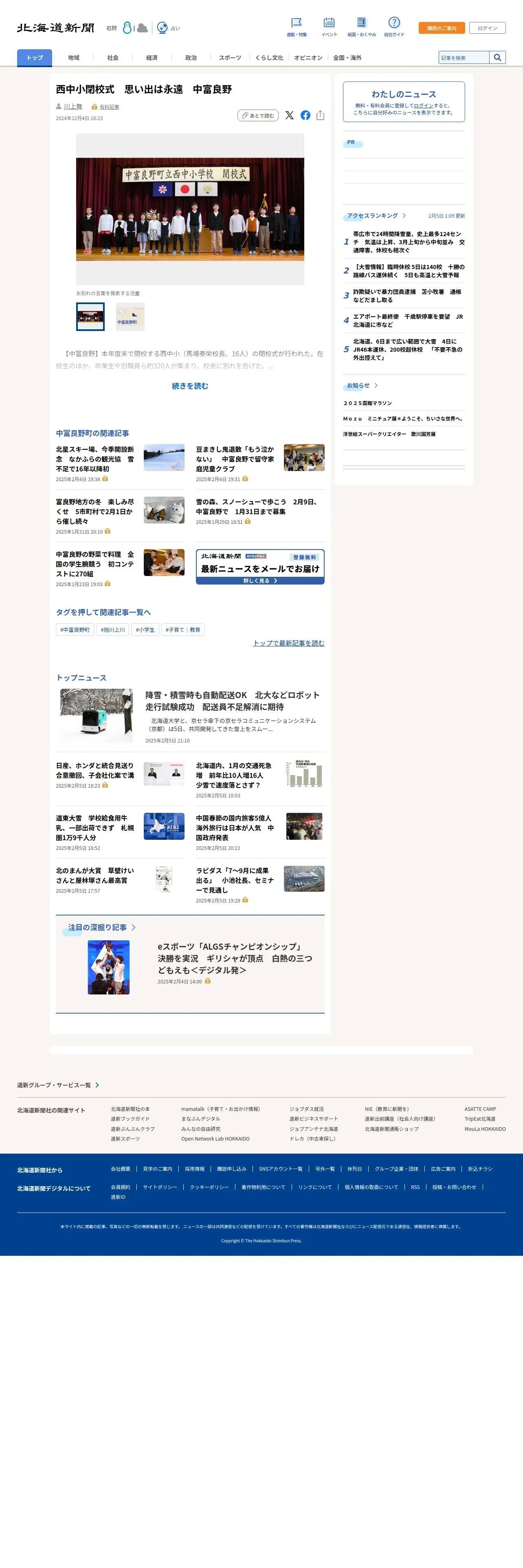Click the main closing ceremony photo

[190, 209]
